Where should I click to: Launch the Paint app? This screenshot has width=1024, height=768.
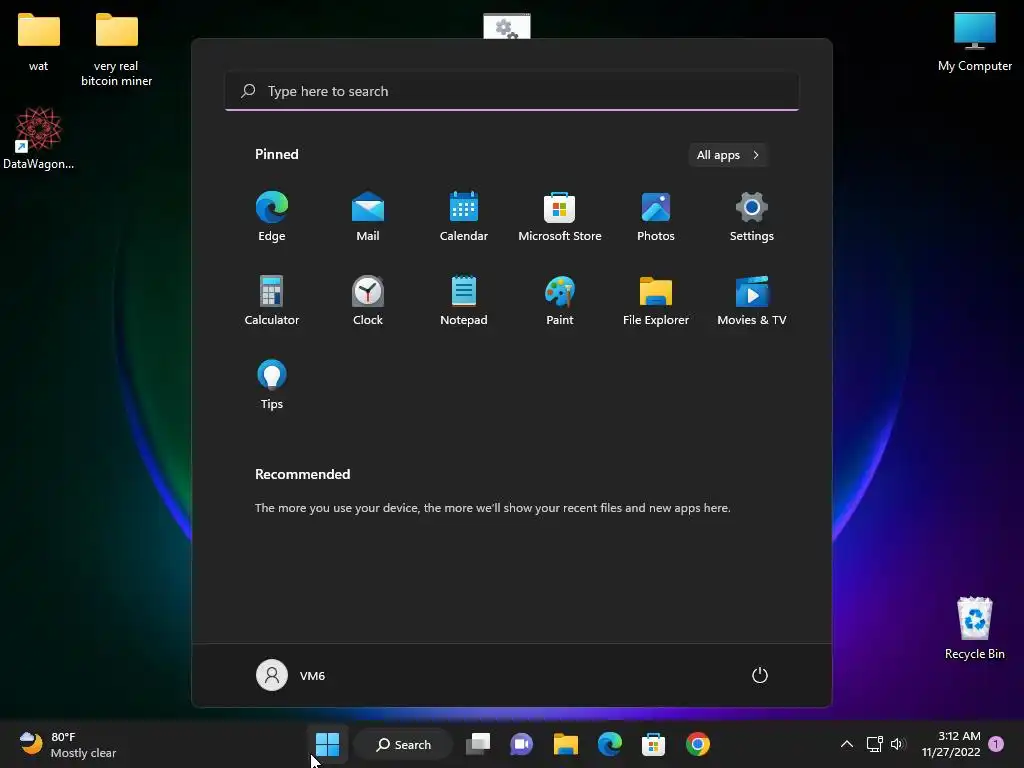560,300
